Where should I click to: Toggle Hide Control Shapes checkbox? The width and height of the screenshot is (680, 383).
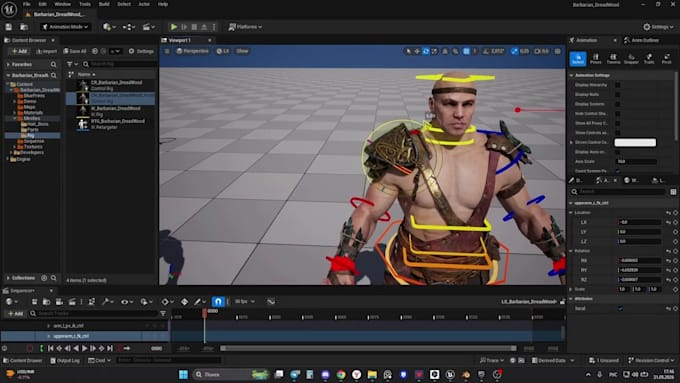[618, 114]
